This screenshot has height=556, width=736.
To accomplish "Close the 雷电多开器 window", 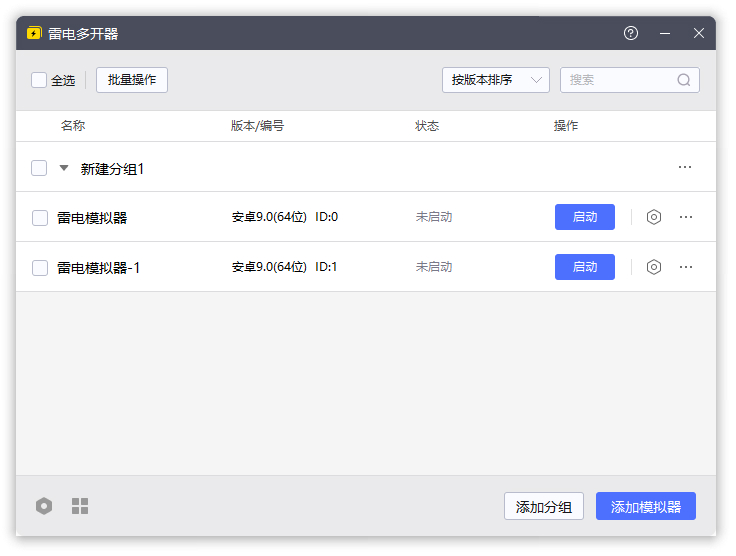I will pyautogui.click(x=698, y=33).
